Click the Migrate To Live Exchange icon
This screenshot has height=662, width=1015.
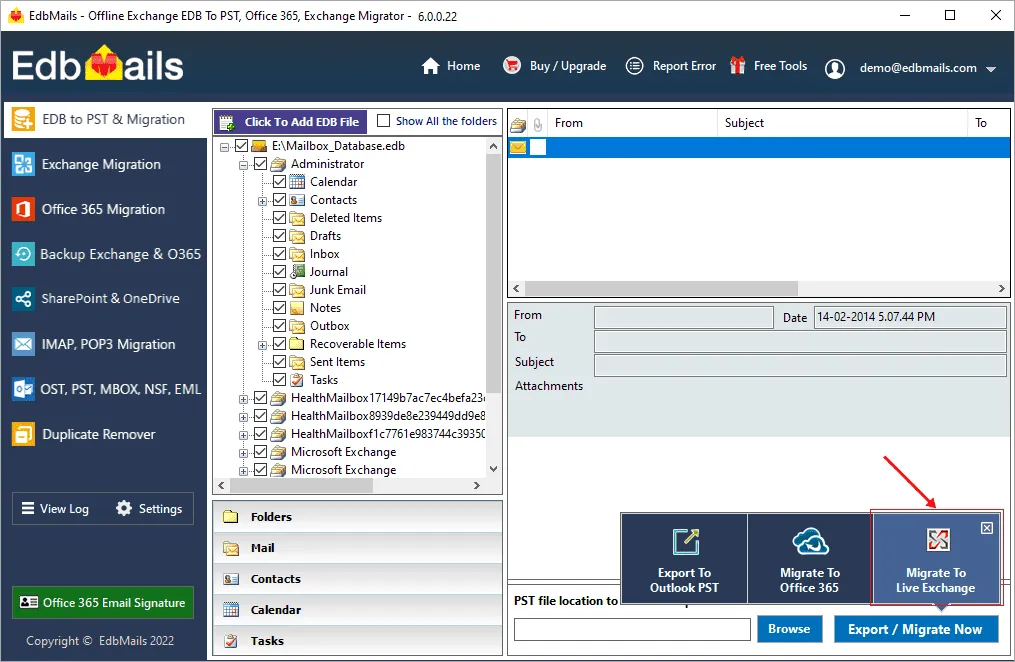pos(937,540)
